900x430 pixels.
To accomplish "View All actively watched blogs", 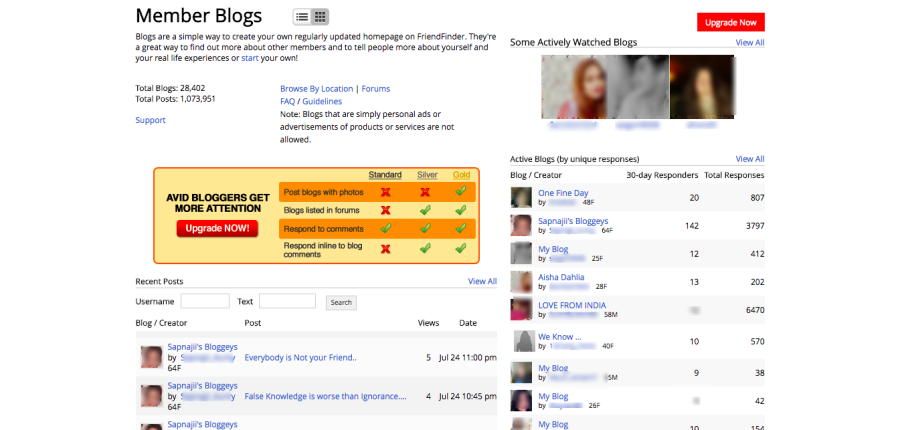I will click(x=750, y=42).
